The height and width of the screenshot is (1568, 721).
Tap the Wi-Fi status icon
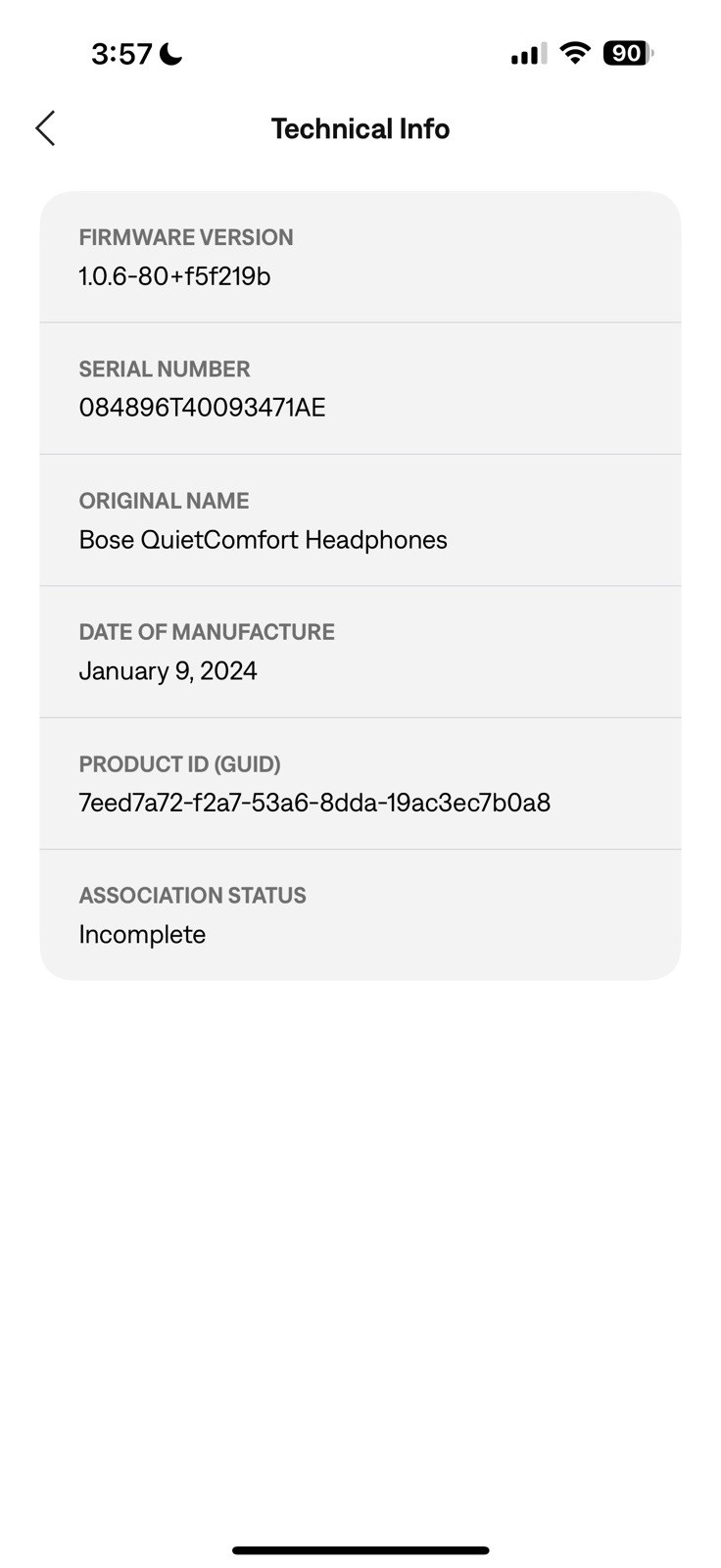click(x=575, y=53)
